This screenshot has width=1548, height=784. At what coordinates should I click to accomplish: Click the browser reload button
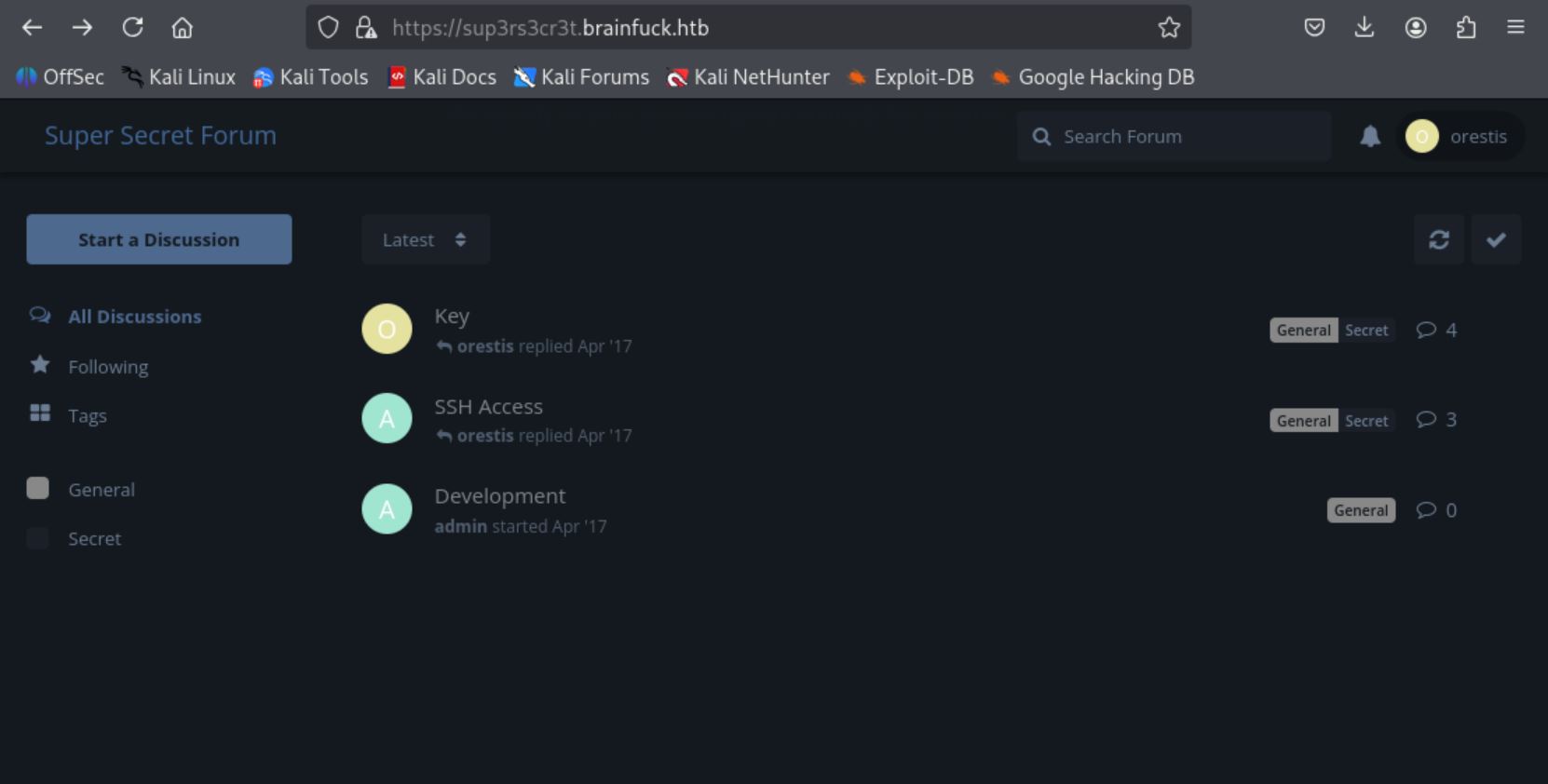[x=132, y=28]
